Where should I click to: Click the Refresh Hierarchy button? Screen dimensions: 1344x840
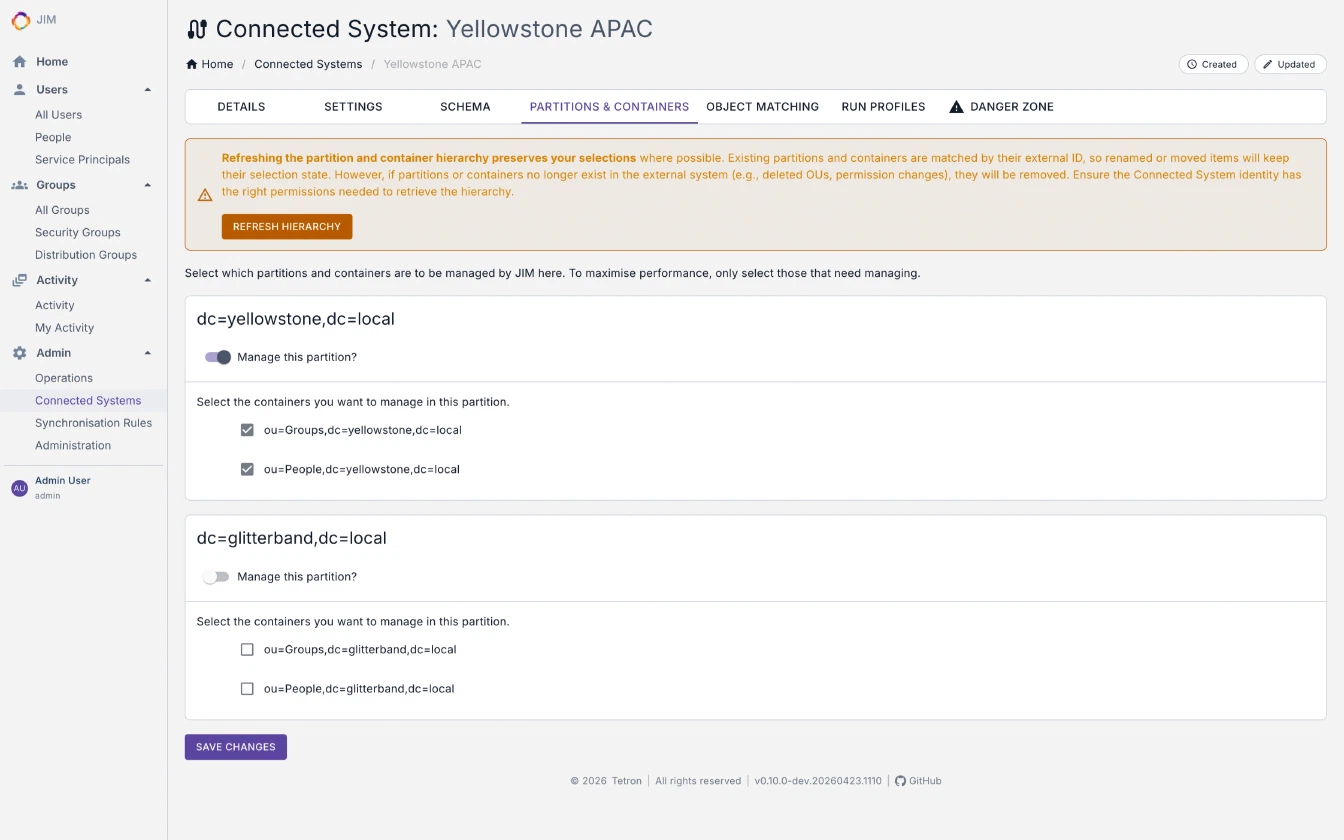[287, 226]
